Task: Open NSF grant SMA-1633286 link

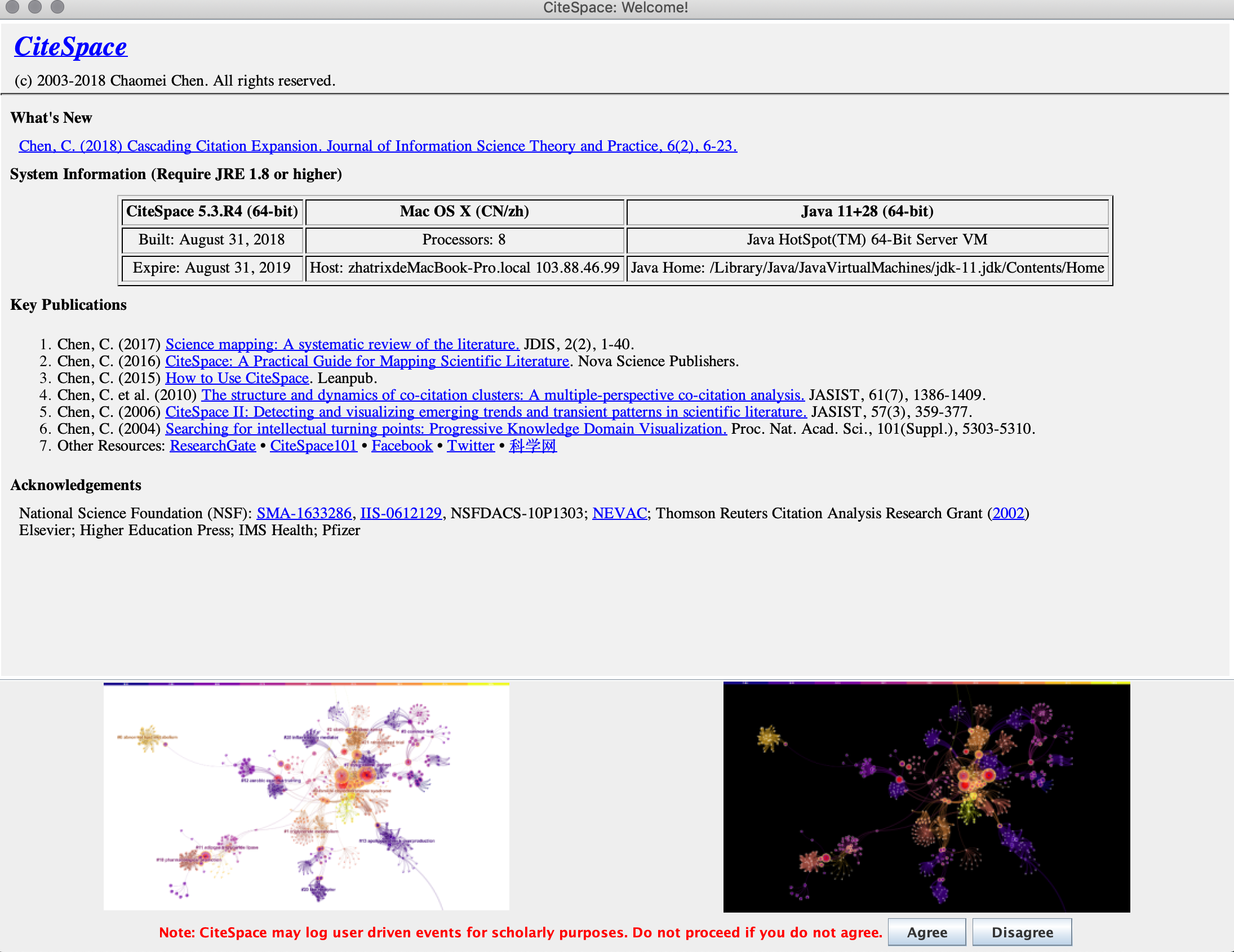Action: 304,513
